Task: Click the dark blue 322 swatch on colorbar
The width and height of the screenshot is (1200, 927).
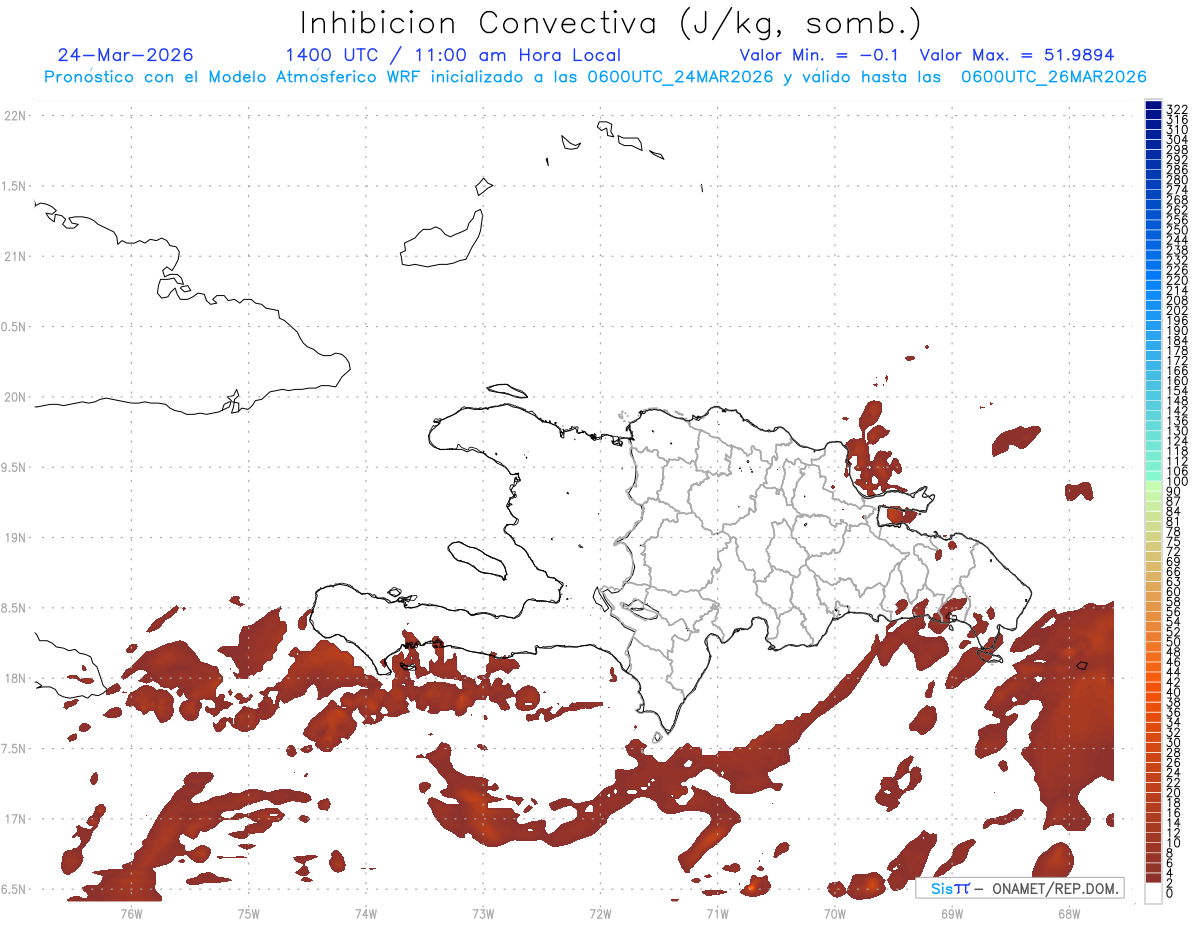Action: (1153, 106)
